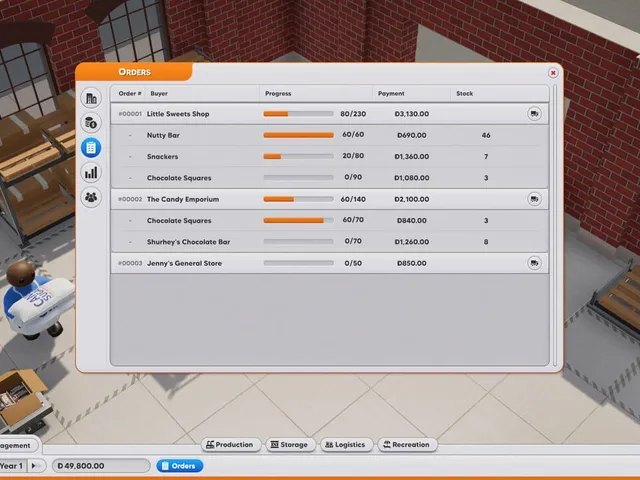The image size is (640, 480).
Task: Click the 0/50 progress count
Action: (x=353, y=263)
